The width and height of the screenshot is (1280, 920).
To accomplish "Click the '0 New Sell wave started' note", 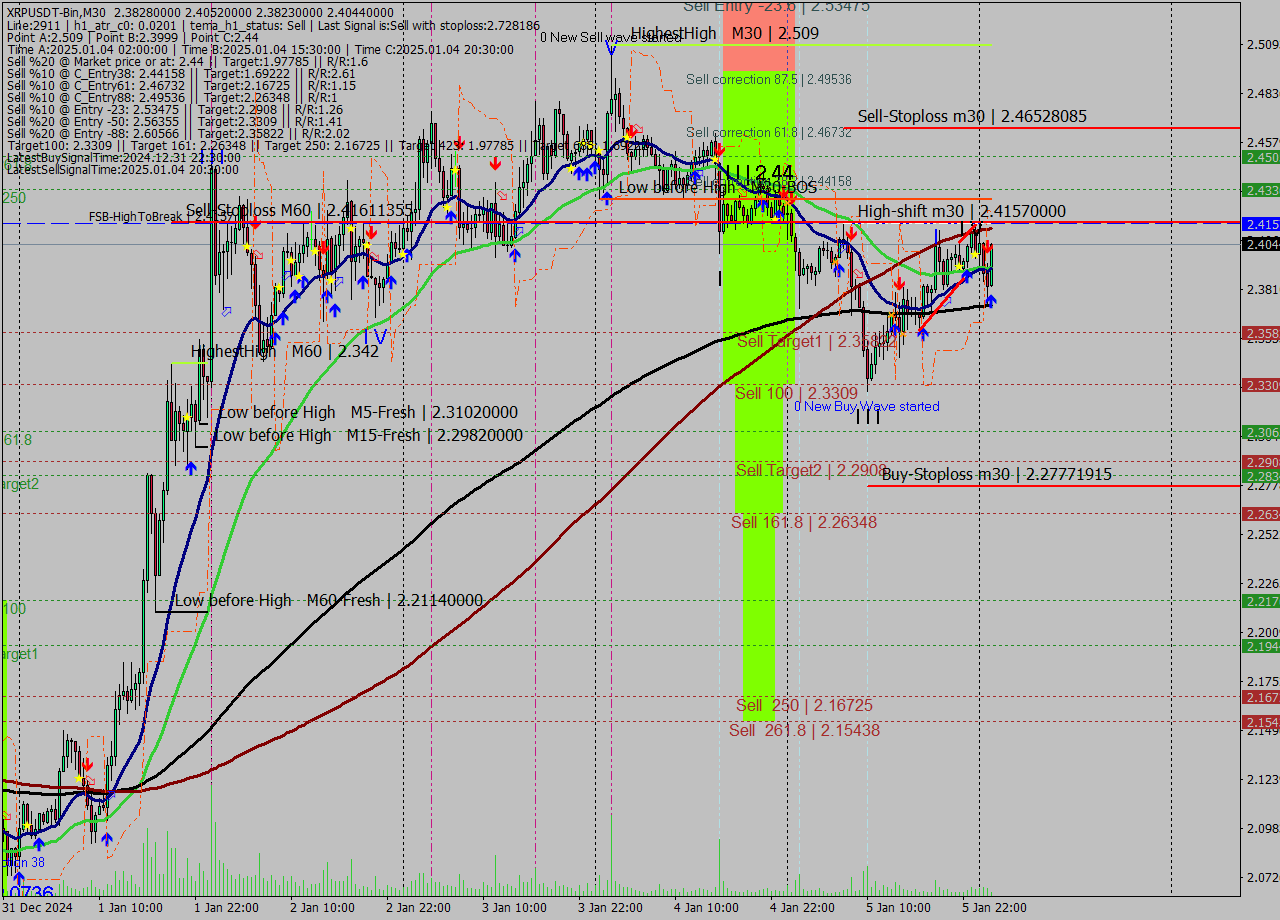I will coord(611,38).
